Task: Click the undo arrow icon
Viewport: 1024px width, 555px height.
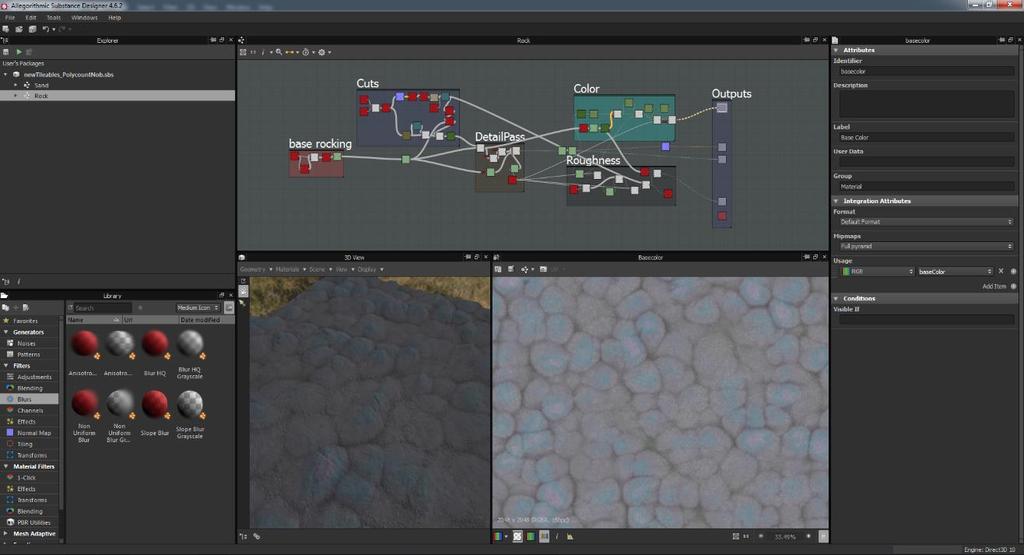Action: (45, 29)
